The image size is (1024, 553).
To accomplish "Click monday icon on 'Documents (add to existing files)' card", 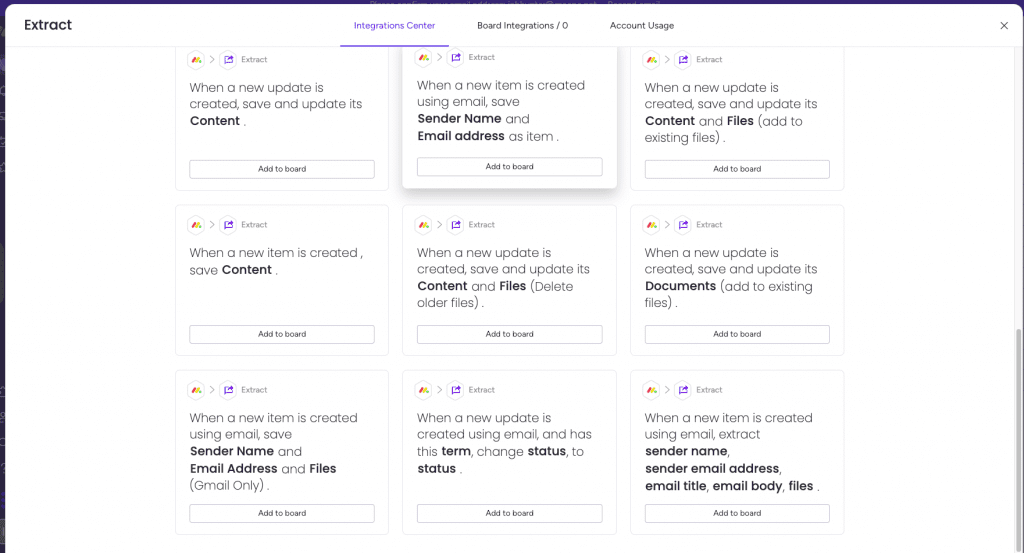I will click(x=652, y=225).
